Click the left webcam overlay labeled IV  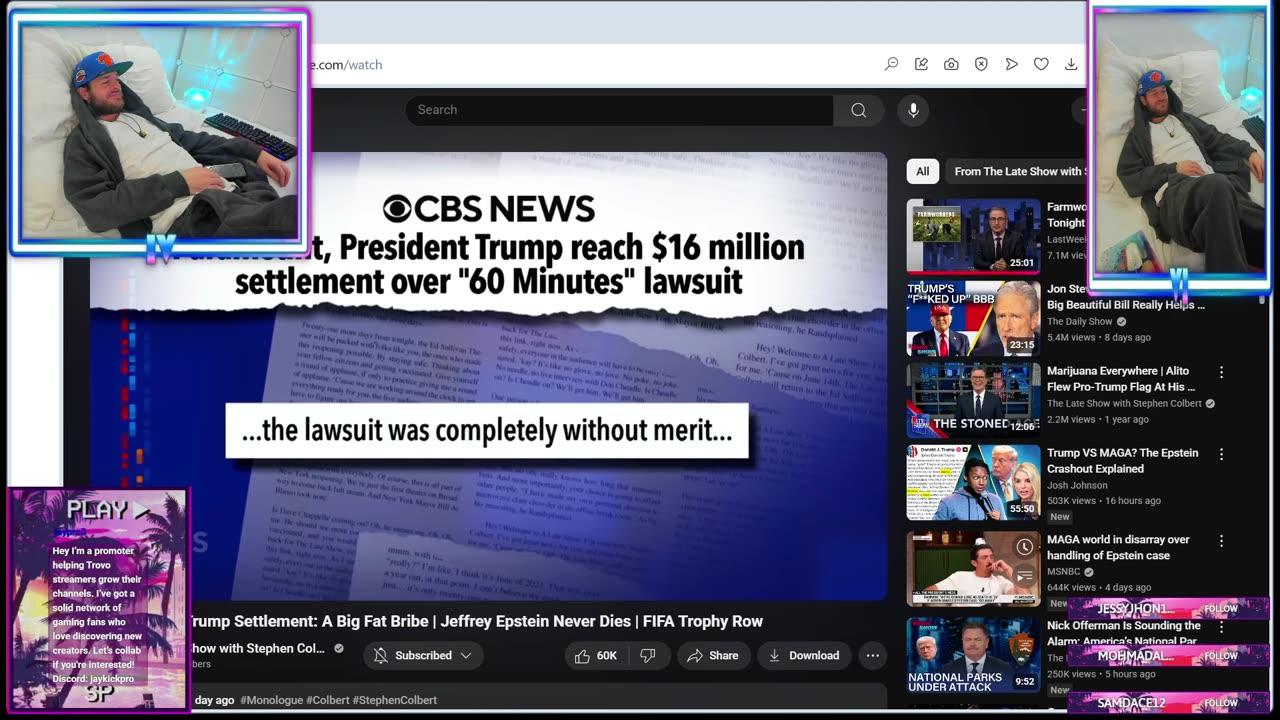(159, 132)
